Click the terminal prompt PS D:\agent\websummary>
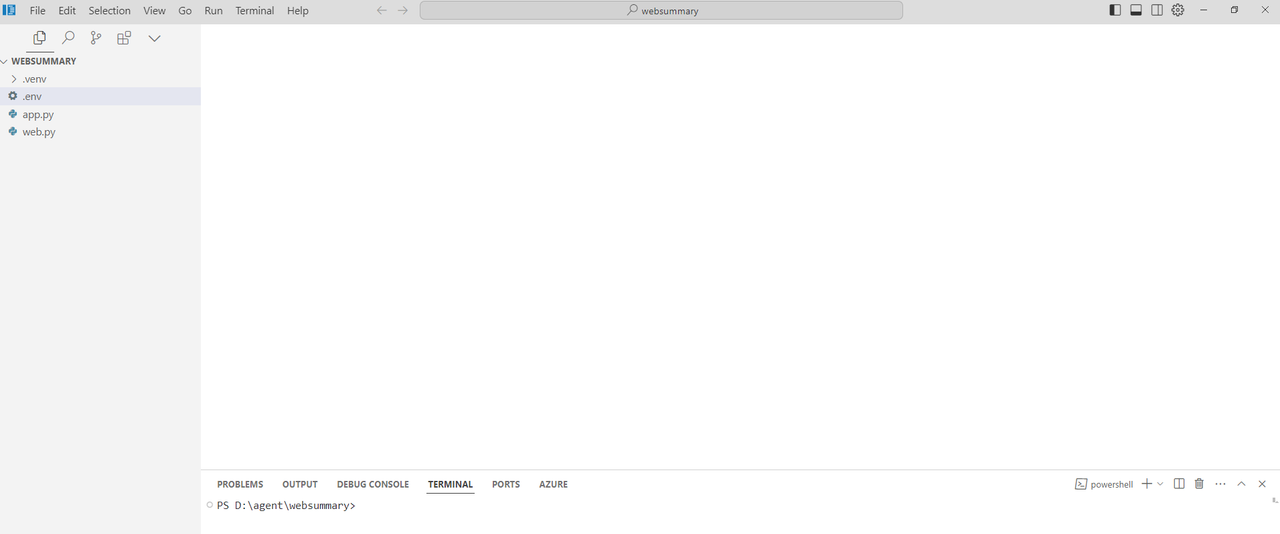 coord(286,506)
